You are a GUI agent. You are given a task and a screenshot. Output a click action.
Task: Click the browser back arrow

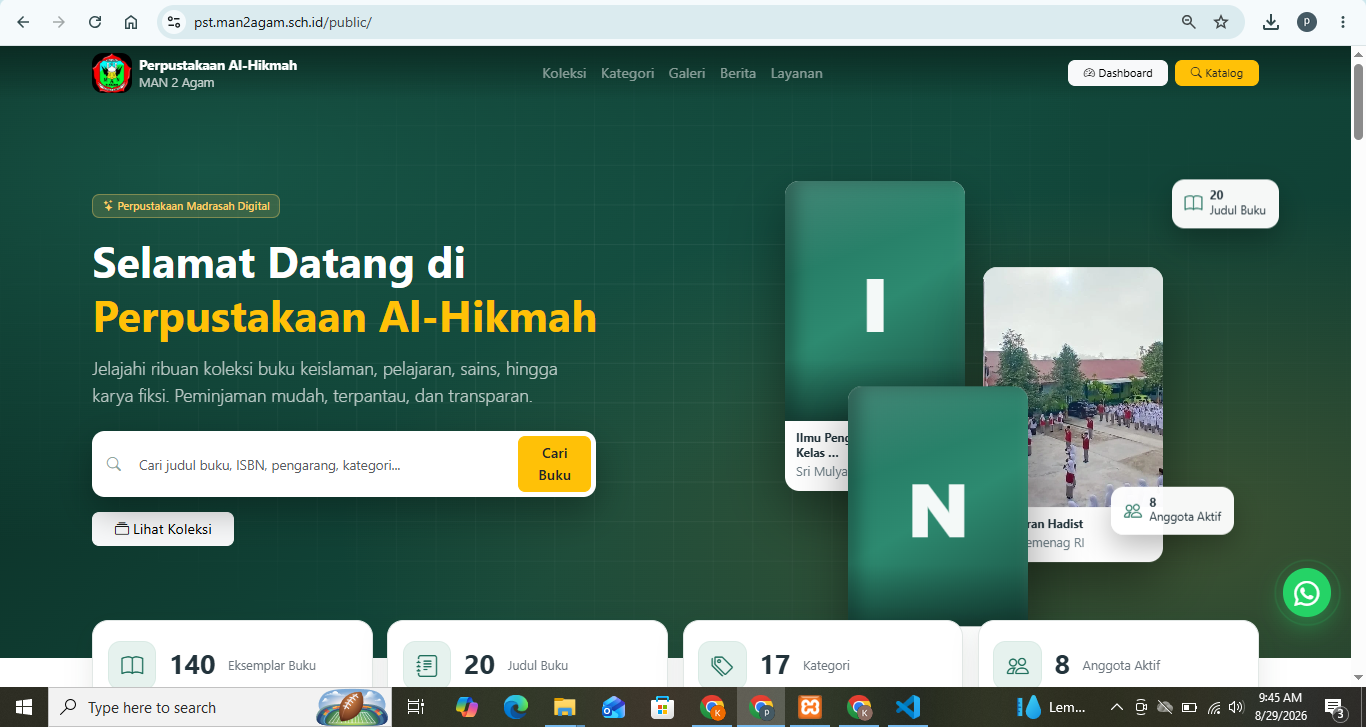[23, 22]
